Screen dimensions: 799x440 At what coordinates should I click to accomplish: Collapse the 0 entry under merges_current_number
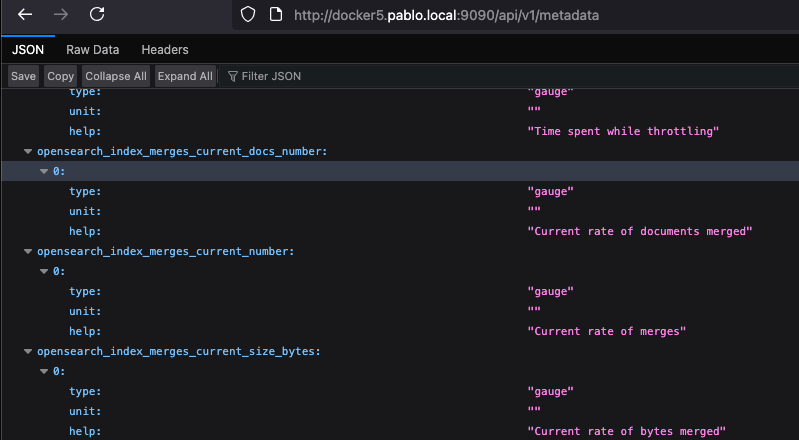[x=44, y=271]
